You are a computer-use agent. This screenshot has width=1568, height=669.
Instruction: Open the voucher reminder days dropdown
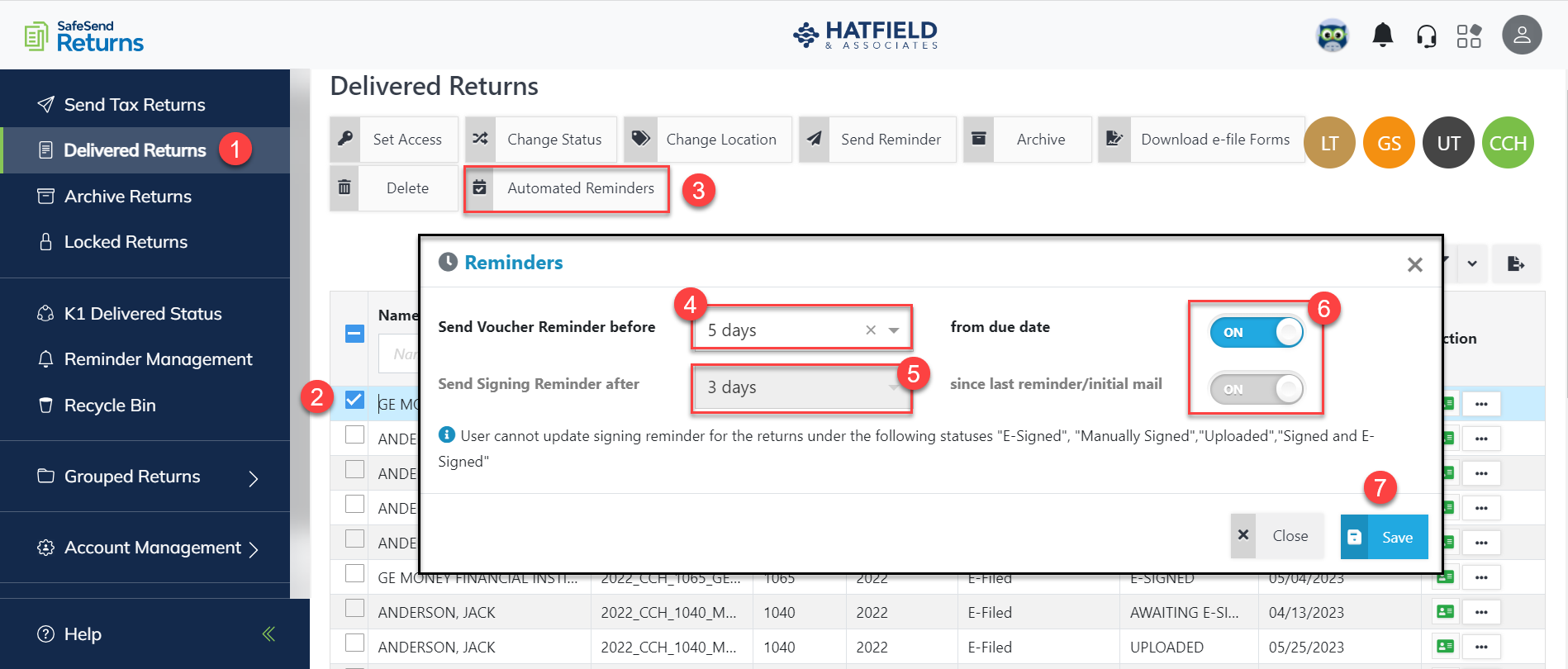pyautogui.click(x=894, y=330)
